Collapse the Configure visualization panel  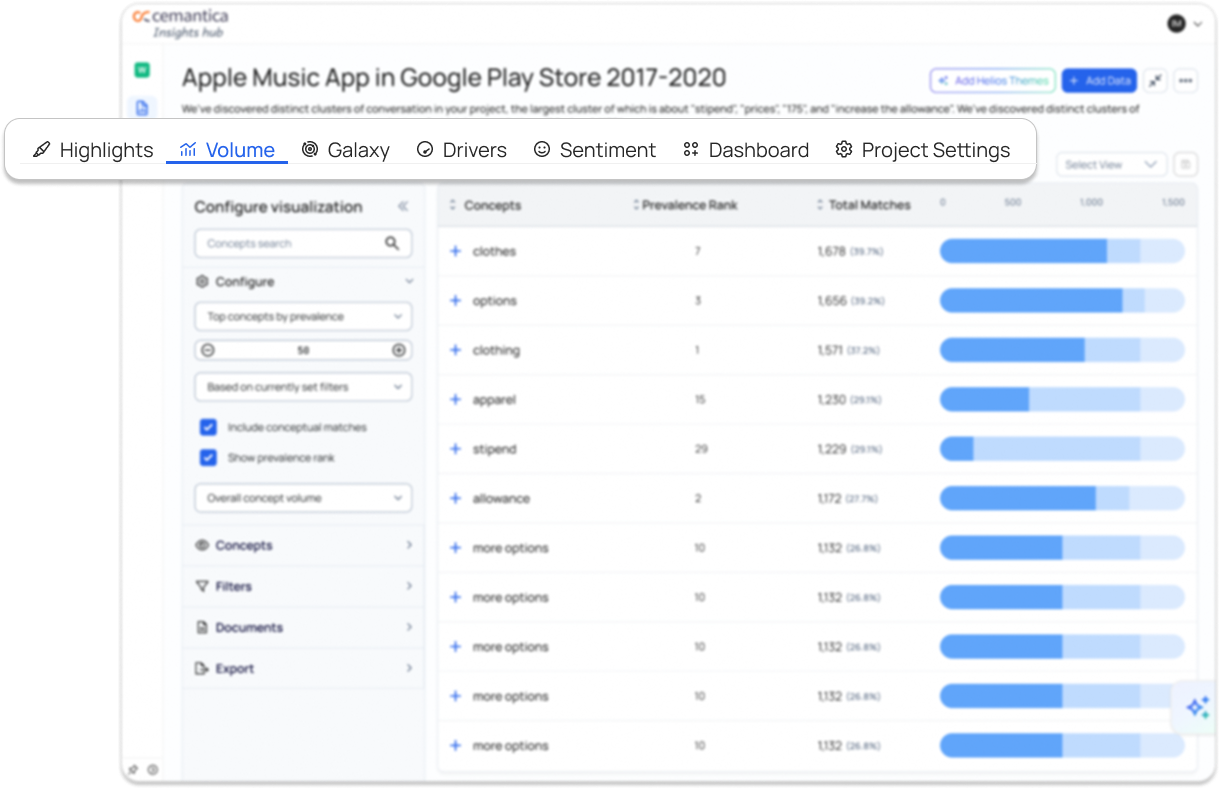[x=403, y=207]
